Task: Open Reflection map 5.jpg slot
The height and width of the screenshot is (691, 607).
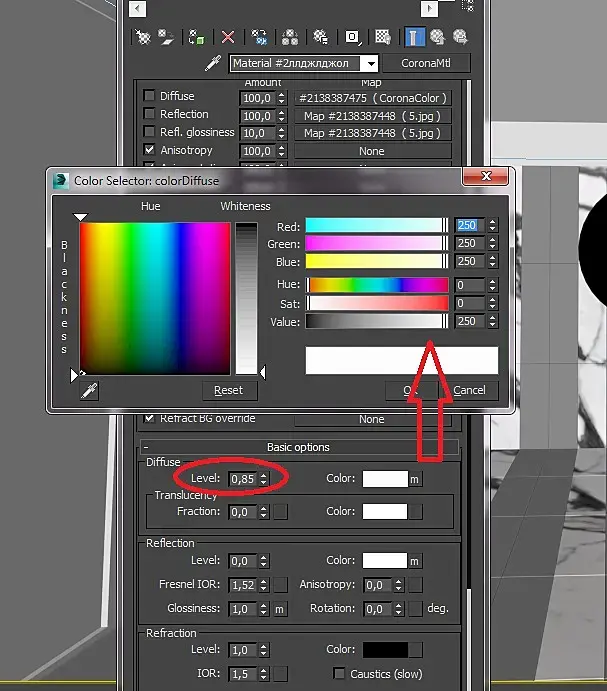Action: [x=373, y=116]
